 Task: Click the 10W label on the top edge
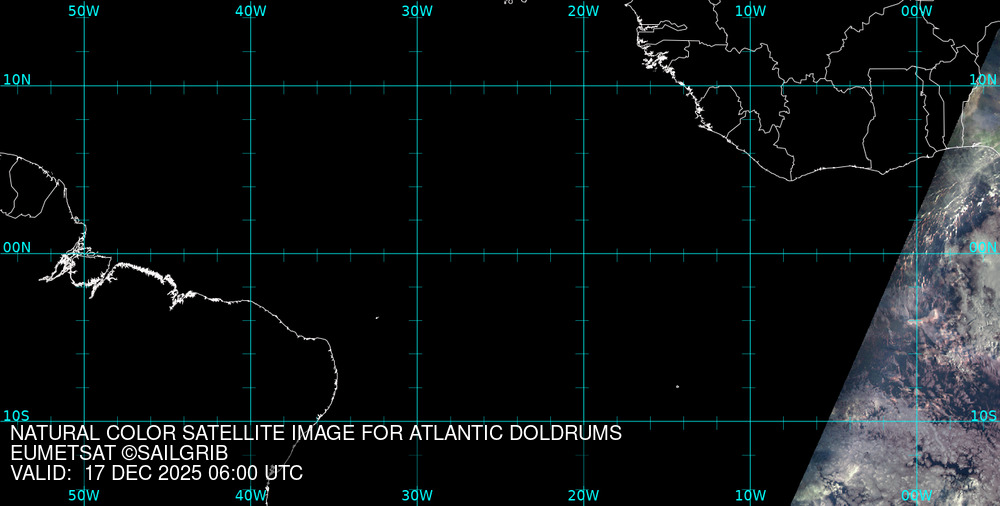coord(750,11)
